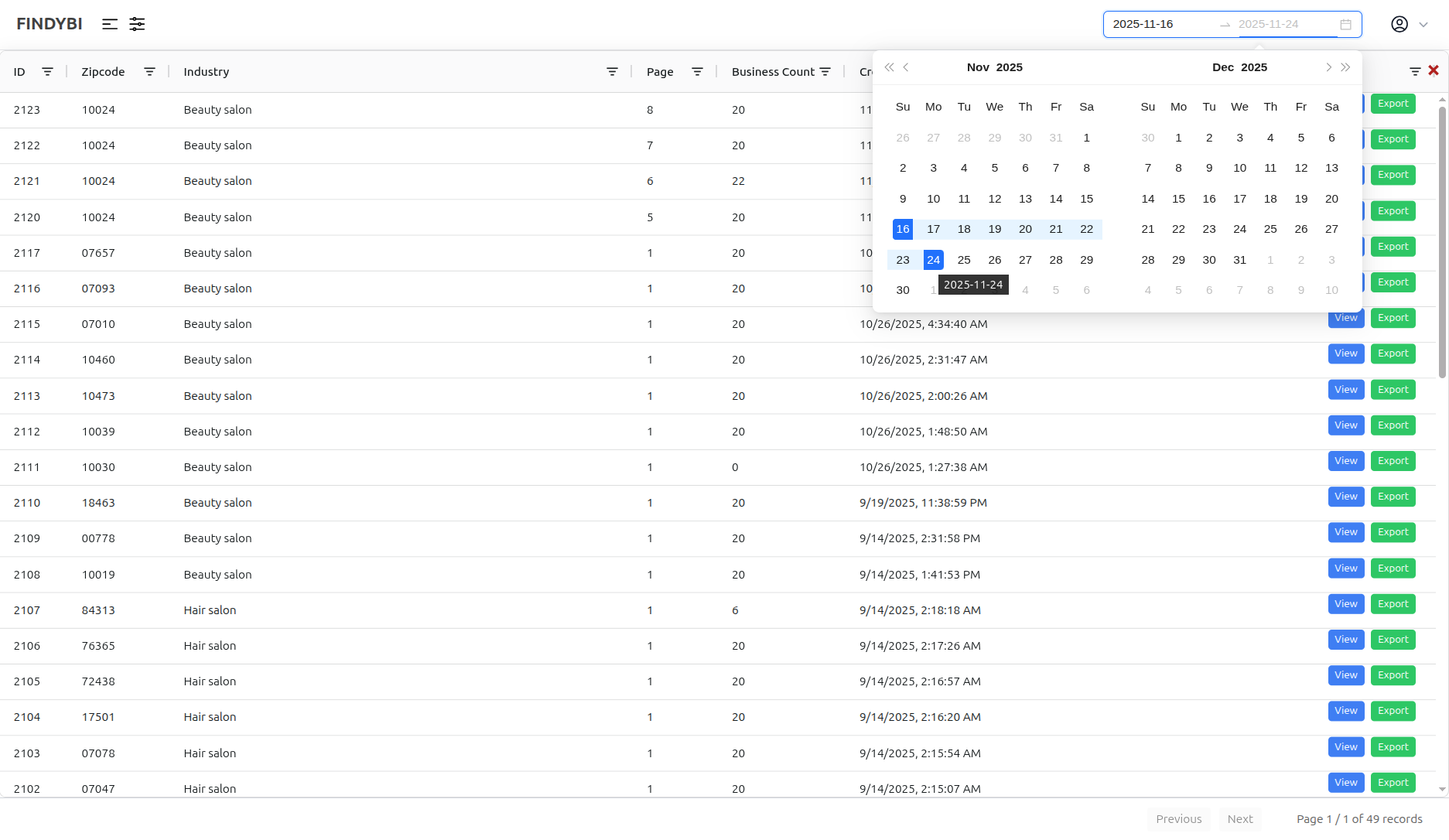This screenshot has height=840, width=1449.
Task: Select zipcode cell 07657
Action: coord(98,253)
